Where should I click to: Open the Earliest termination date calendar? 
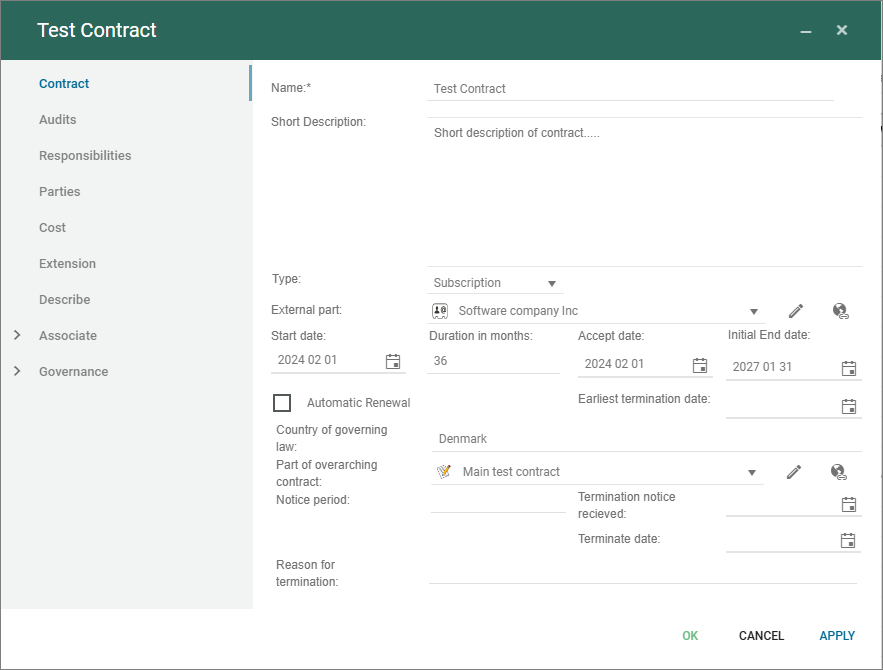[849, 406]
